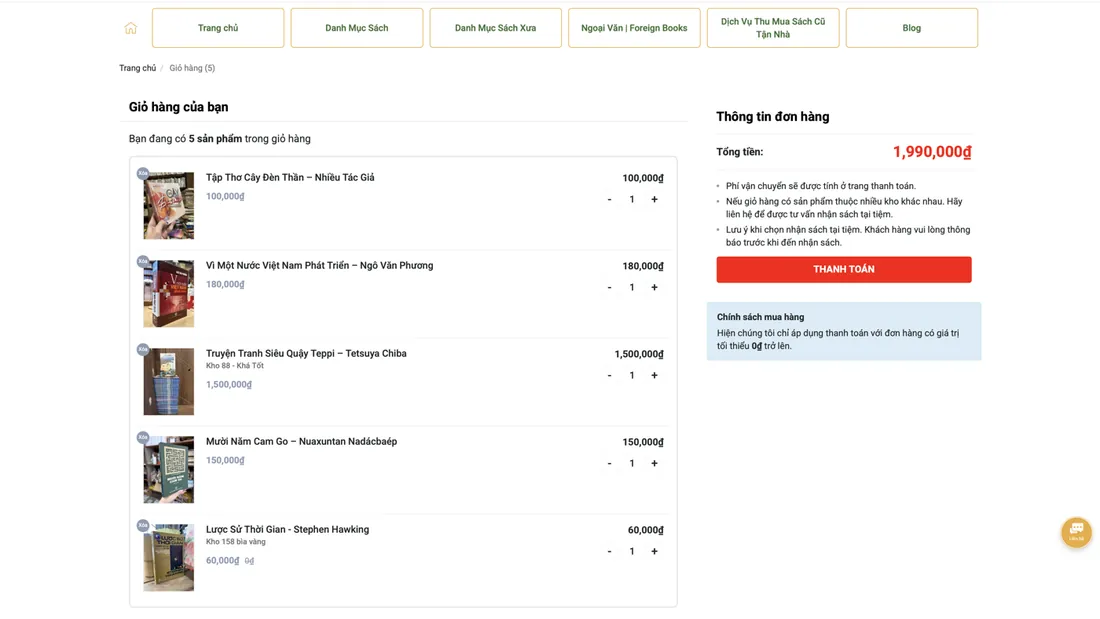Viewport: 1100px width, 619px height.
Task: Click quantity field of Truyện Tranh Siêu Quậy Teppi
Action: 631,375
